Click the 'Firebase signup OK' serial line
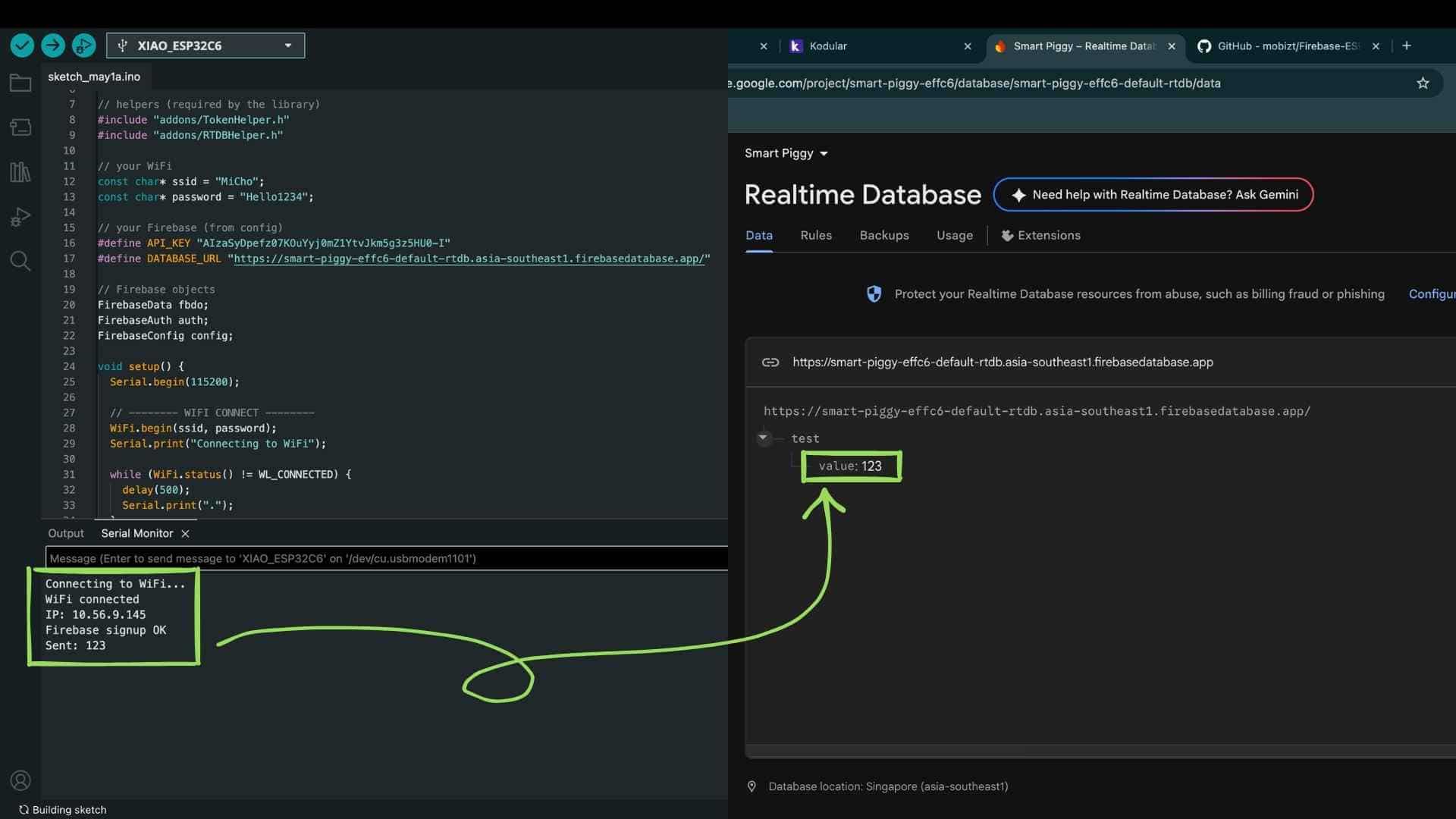 coord(105,630)
